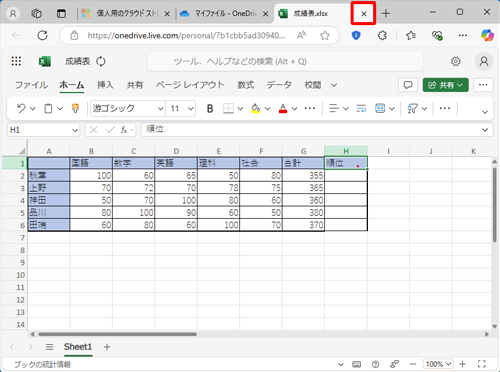
Task: Open the zoom level 100% dropdown
Action: pyautogui.click(x=438, y=364)
